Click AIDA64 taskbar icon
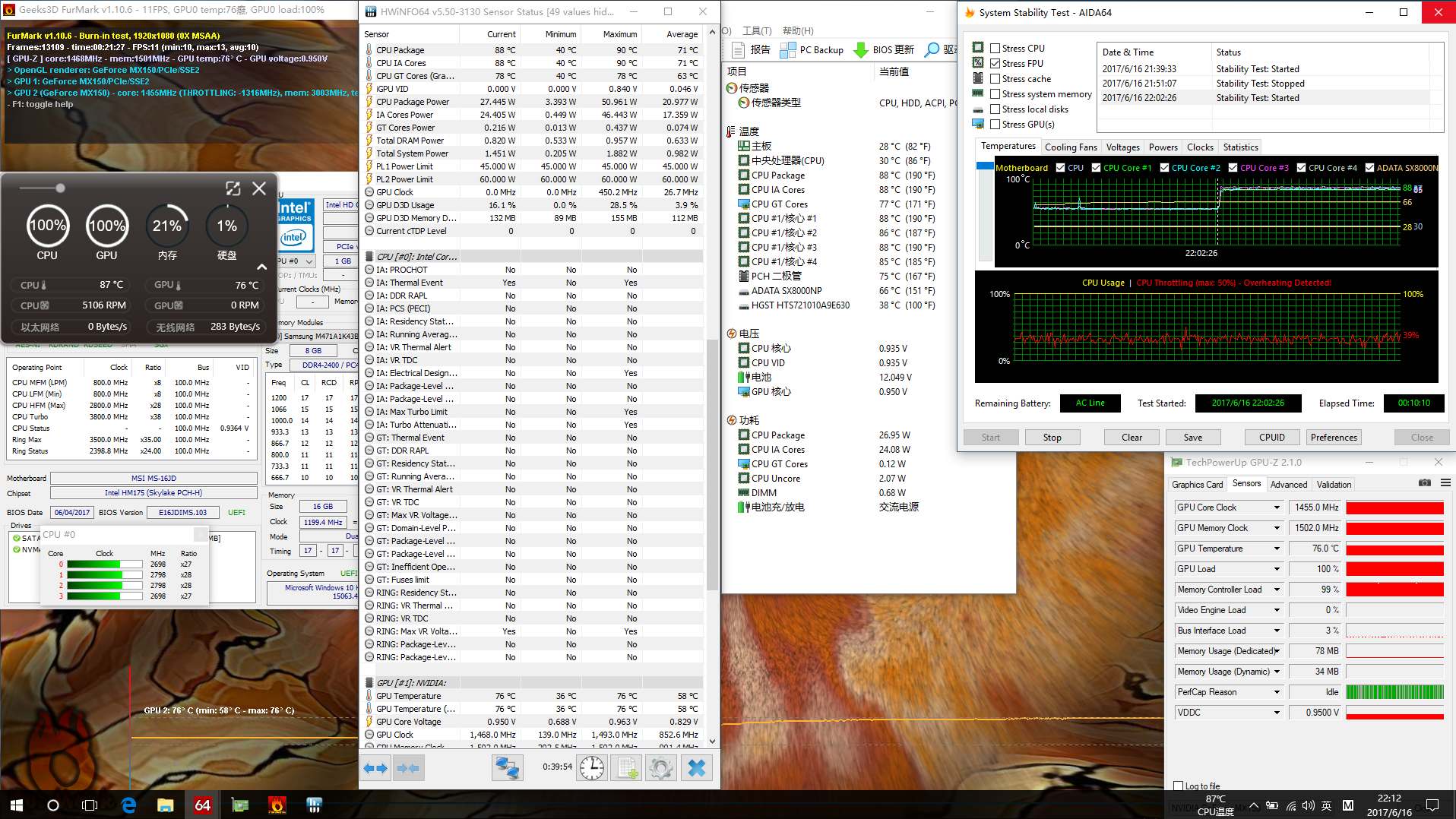 202,805
